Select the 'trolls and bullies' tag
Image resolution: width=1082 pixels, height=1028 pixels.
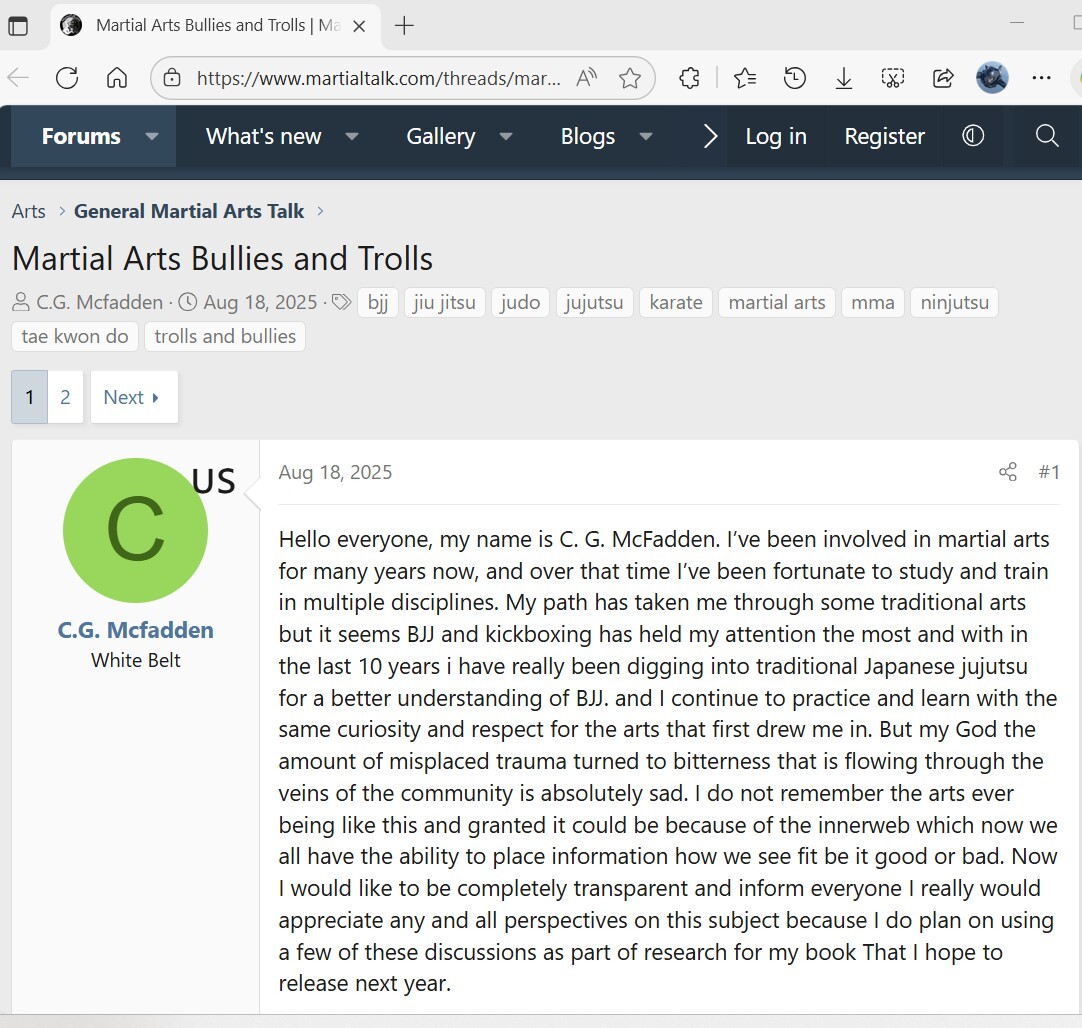225,336
